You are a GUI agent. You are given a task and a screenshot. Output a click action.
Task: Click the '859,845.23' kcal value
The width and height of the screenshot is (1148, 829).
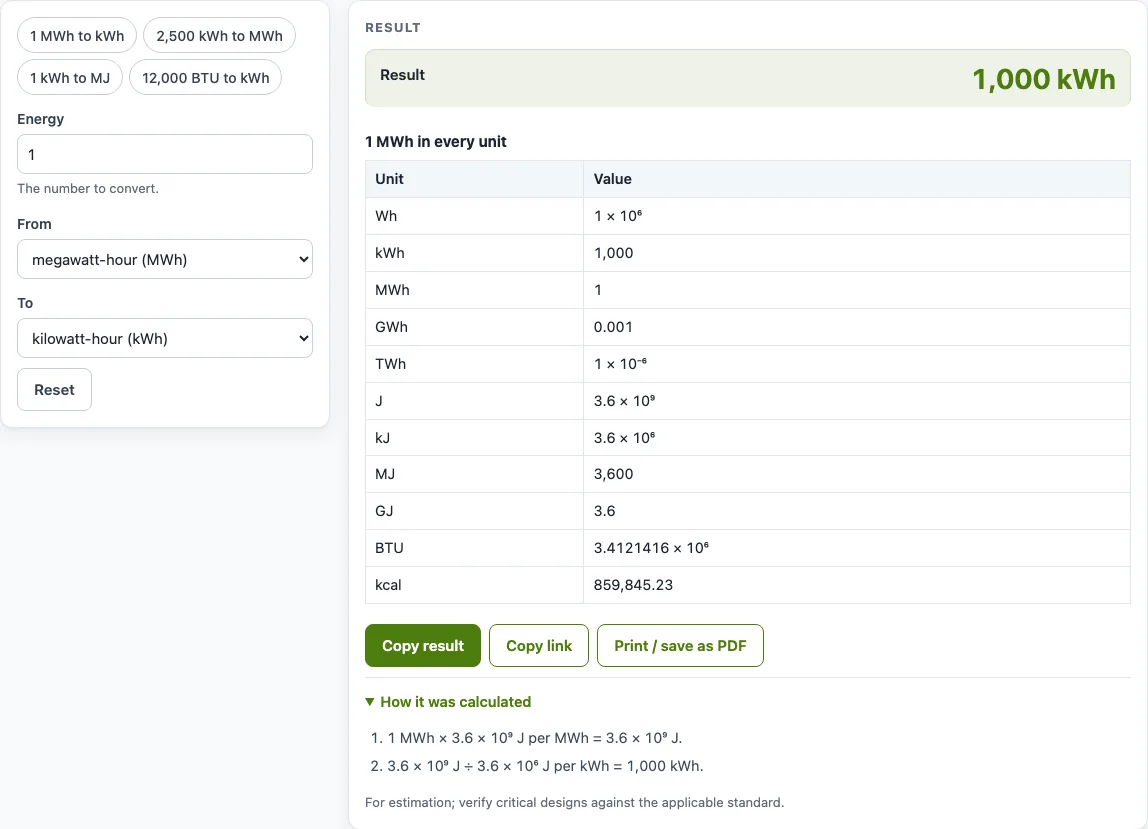(633, 585)
